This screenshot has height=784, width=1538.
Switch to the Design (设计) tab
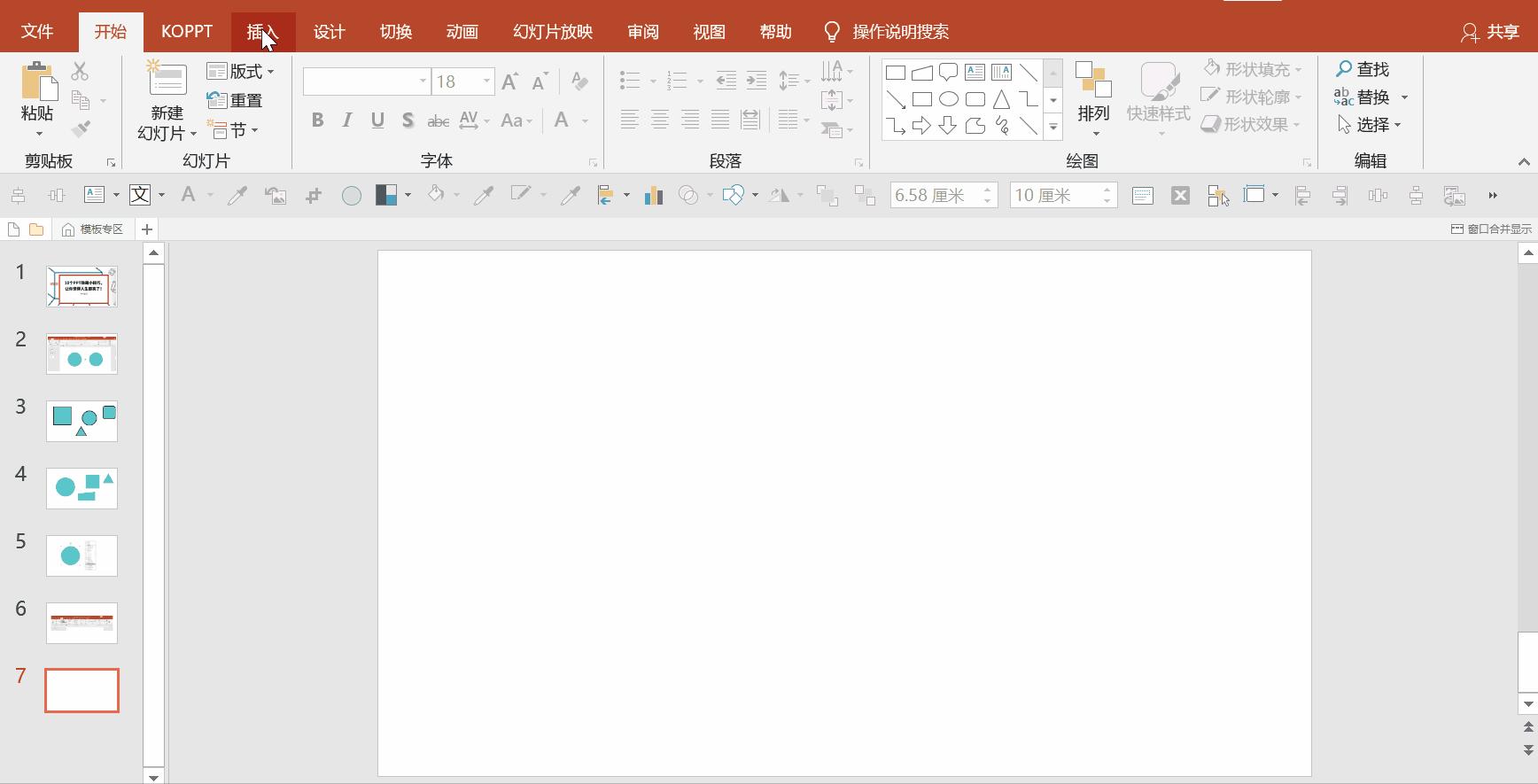tap(329, 32)
